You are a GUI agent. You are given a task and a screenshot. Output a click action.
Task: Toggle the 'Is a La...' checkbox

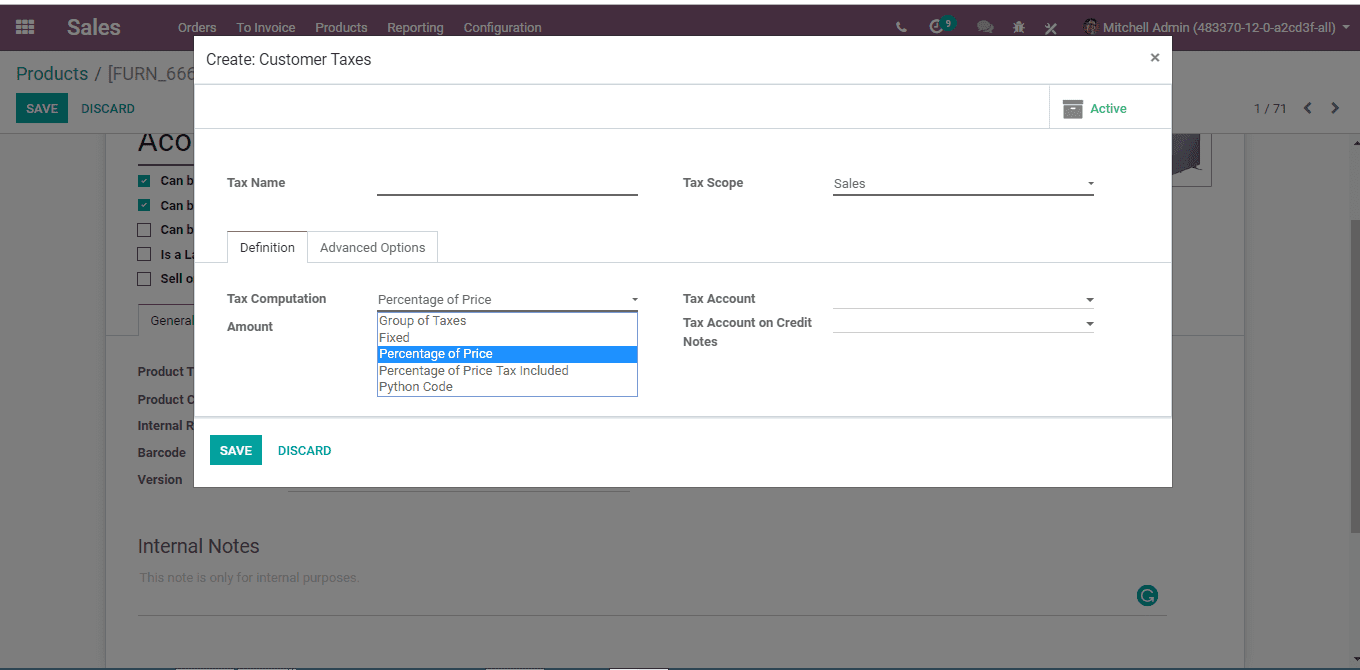pyautogui.click(x=144, y=254)
